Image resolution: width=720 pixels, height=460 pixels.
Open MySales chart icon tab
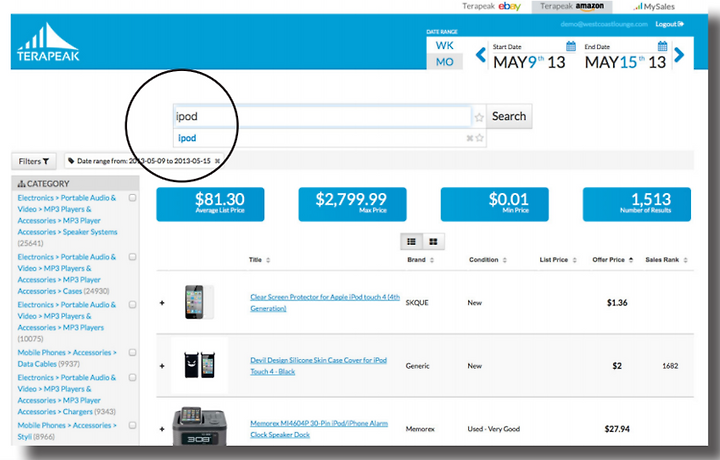(x=654, y=6)
